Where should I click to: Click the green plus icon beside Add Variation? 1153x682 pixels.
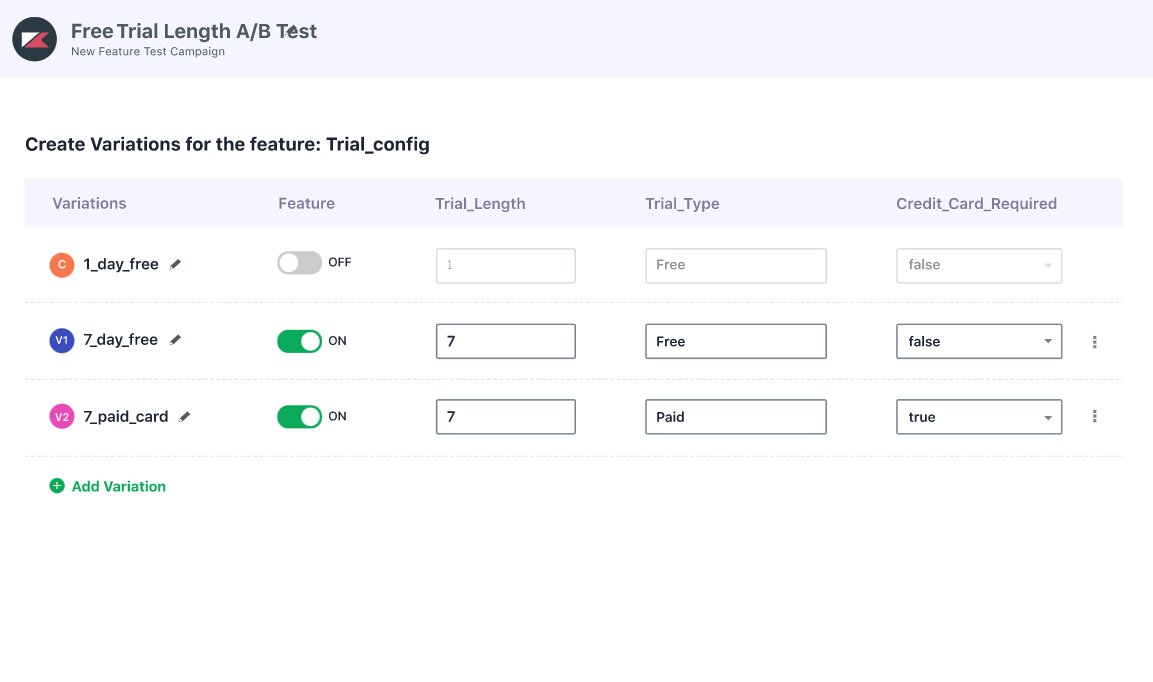click(57, 486)
